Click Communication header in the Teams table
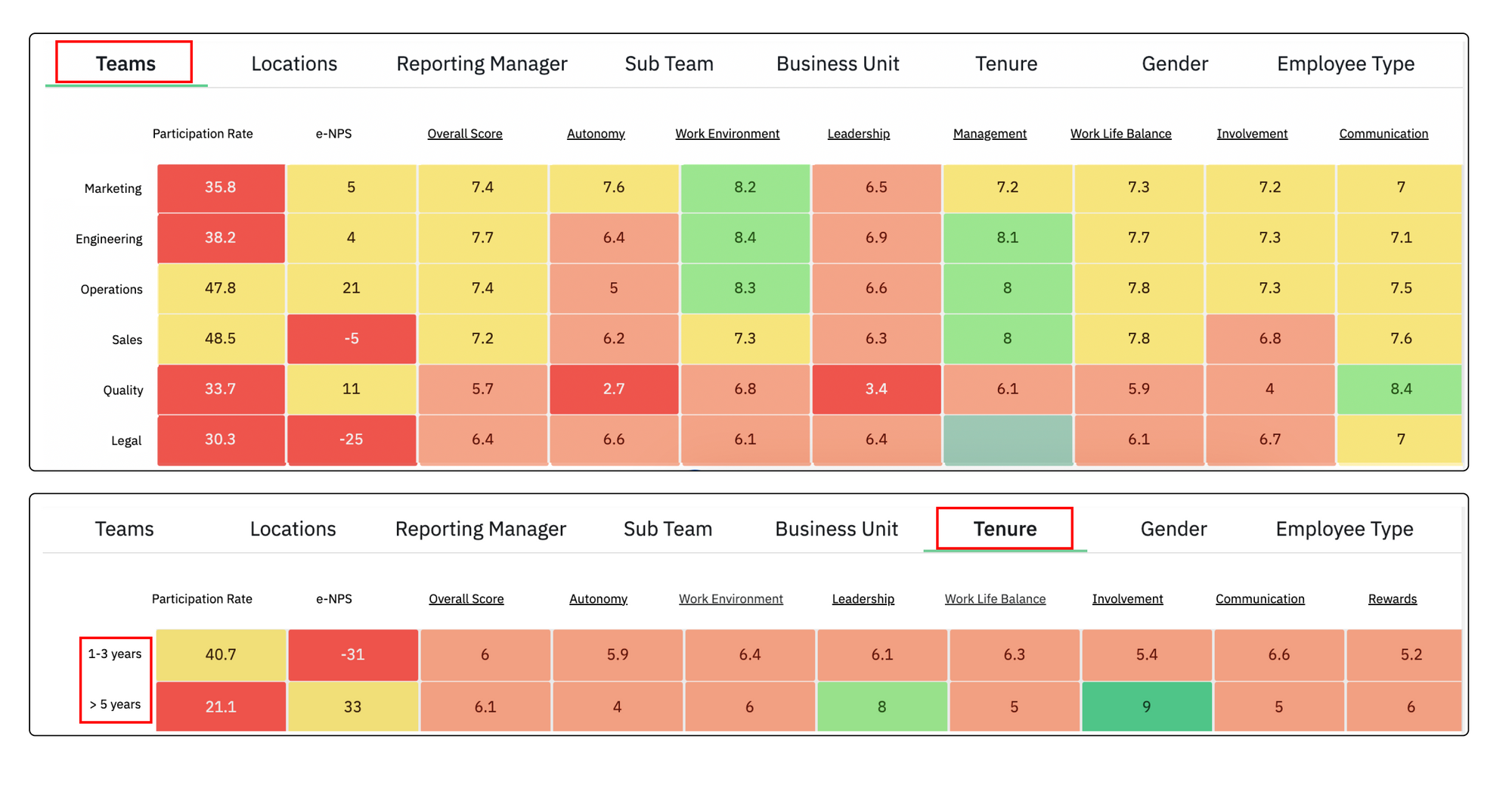1512x792 pixels. point(1383,134)
